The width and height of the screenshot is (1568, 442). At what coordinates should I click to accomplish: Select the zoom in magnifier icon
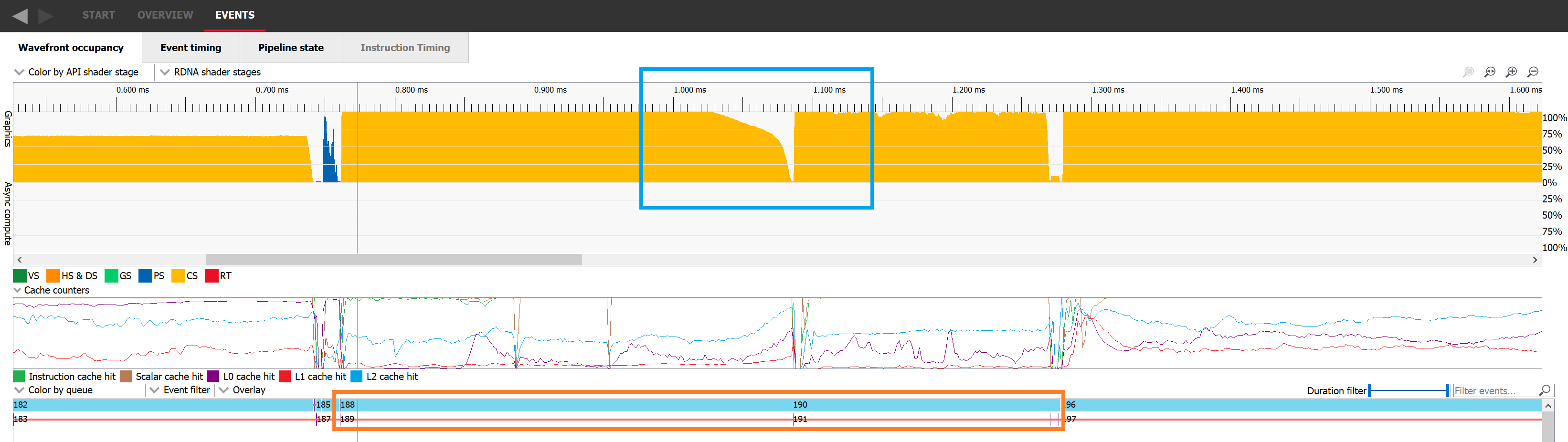tap(1512, 71)
